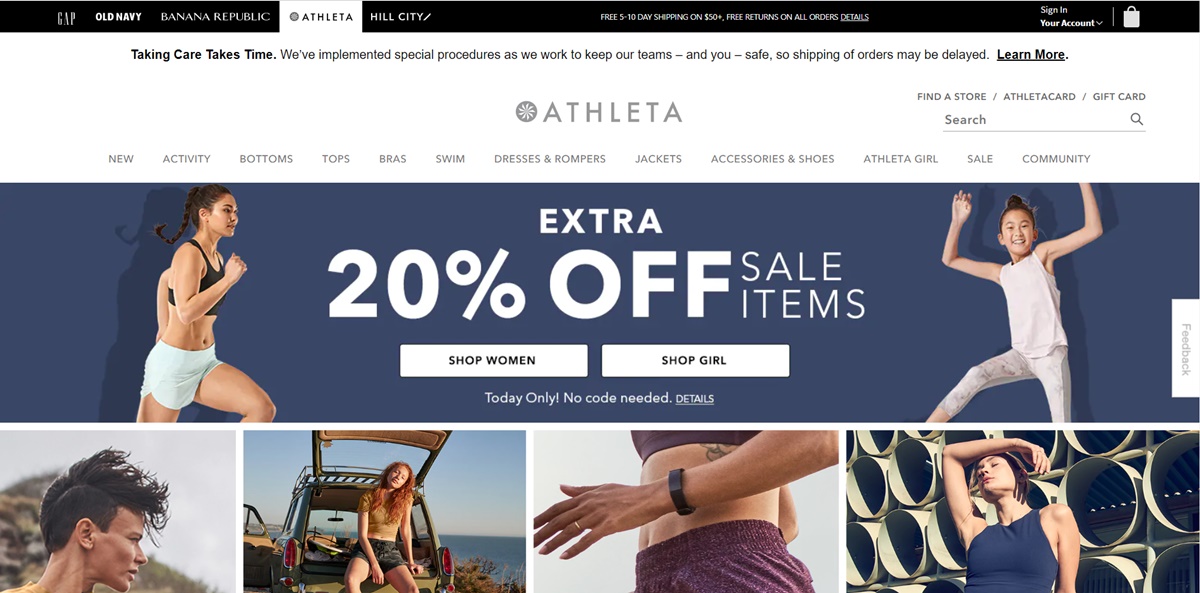The width and height of the screenshot is (1200, 593).
Task: Select the Athleta Girl menu item
Action: pos(901,159)
